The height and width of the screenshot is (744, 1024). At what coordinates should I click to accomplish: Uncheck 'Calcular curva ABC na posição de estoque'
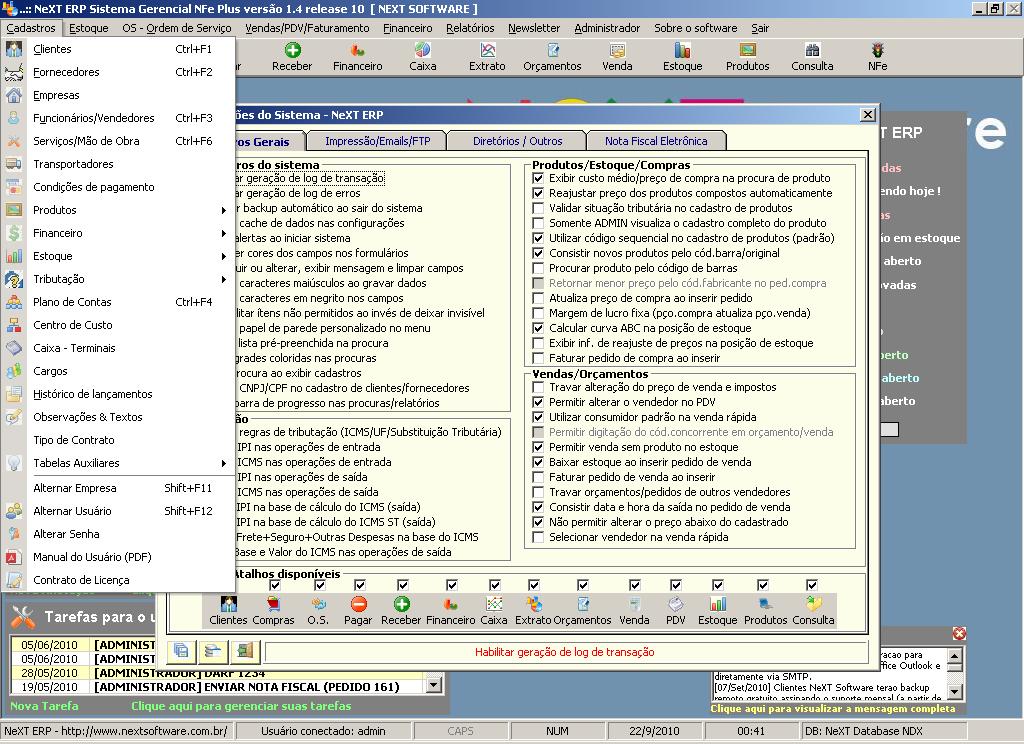coord(538,330)
